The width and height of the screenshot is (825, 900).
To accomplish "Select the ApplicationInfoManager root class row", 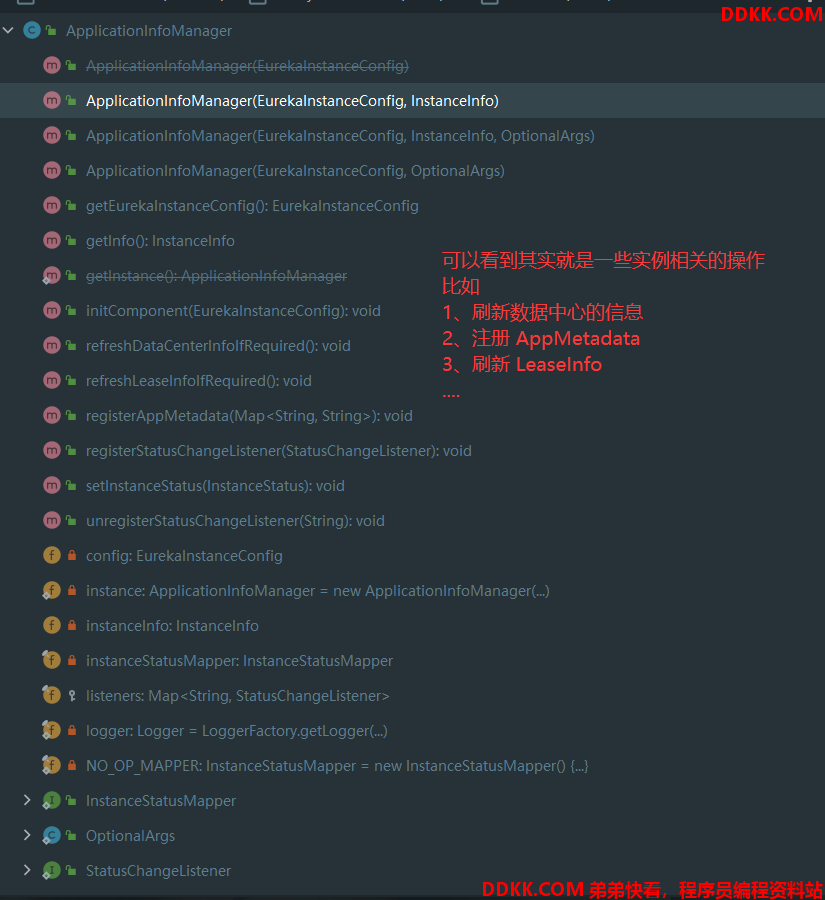I will point(412,30).
